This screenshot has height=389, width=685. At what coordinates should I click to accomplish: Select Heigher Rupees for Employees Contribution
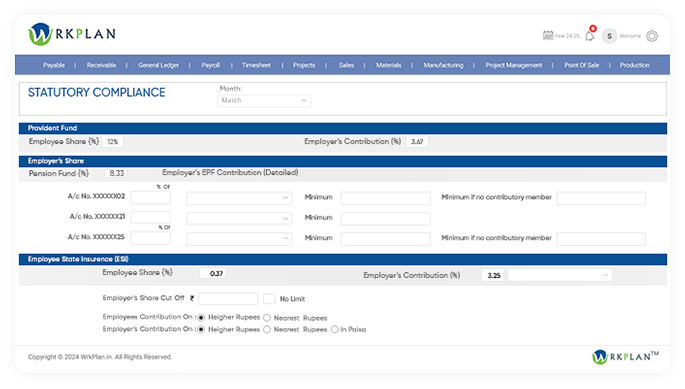[201, 317]
